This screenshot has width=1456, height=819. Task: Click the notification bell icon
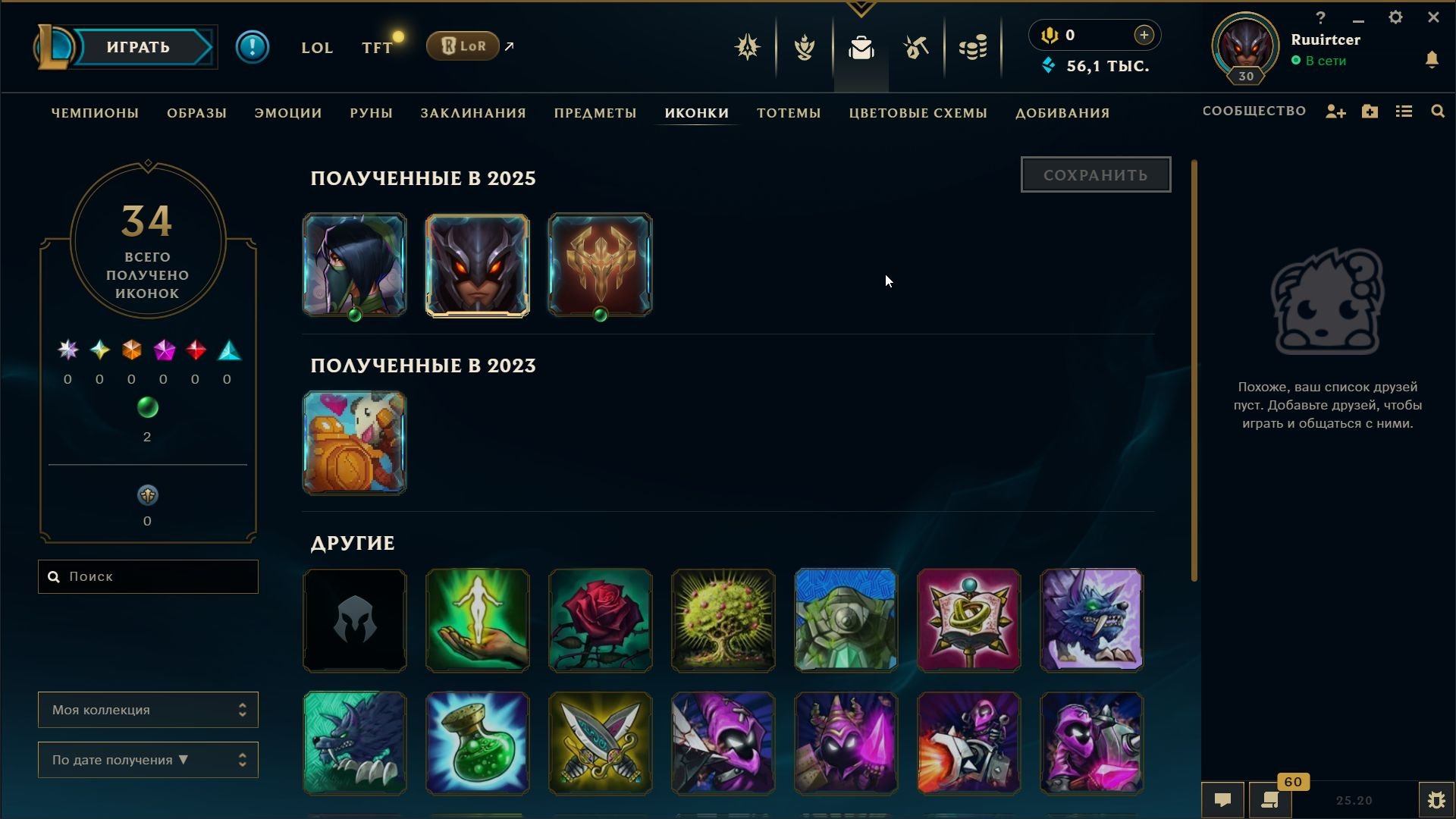tap(1432, 60)
